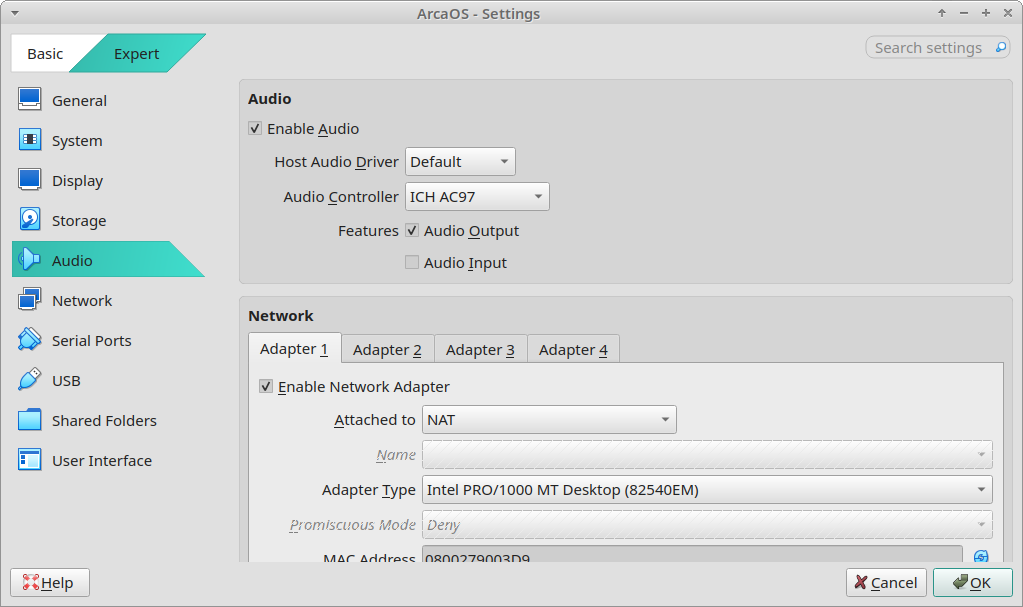This screenshot has width=1023, height=607.
Task: Enable the Audio Input checkbox
Action: click(x=412, y=262)
